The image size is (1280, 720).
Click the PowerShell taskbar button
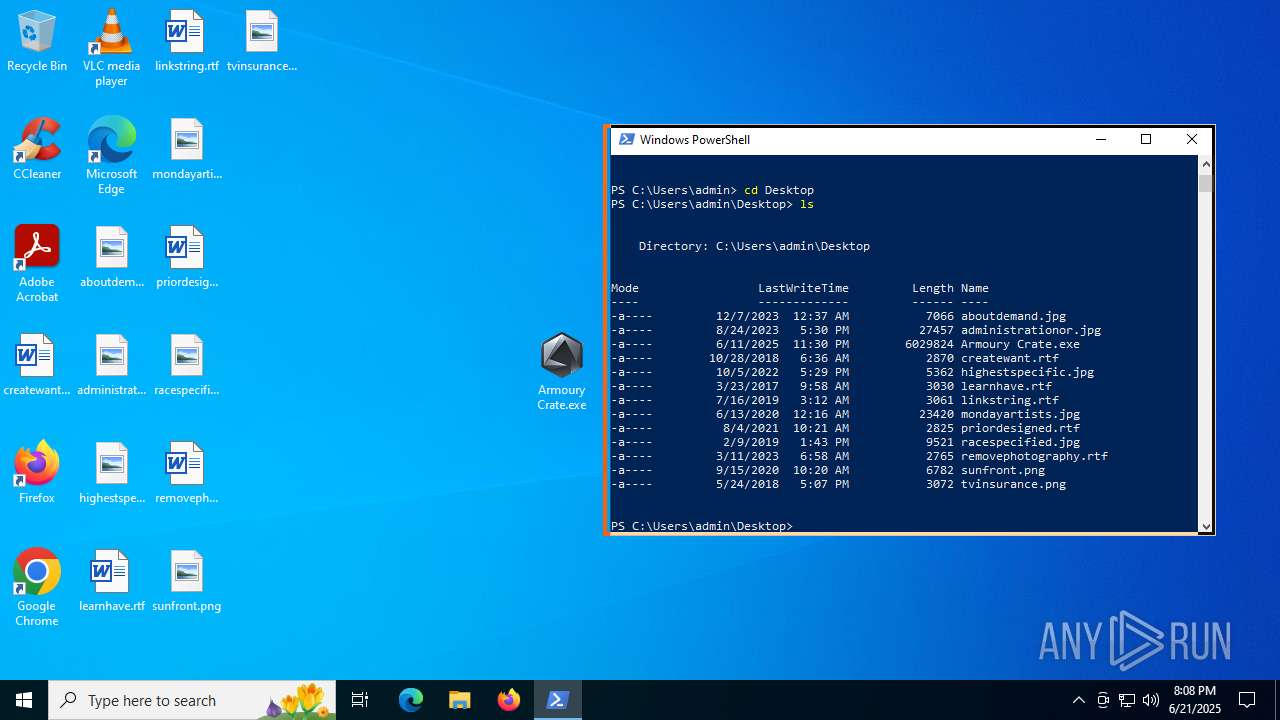click(558, 700)
